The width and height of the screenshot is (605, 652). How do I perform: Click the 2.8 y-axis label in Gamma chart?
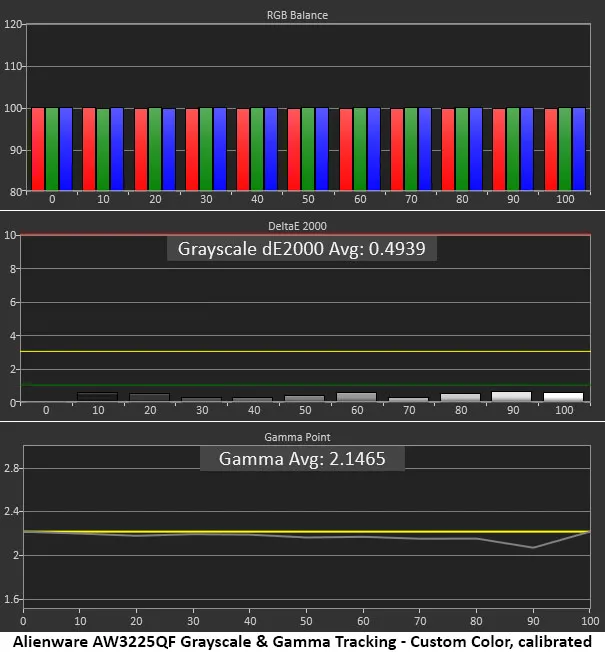12,468
